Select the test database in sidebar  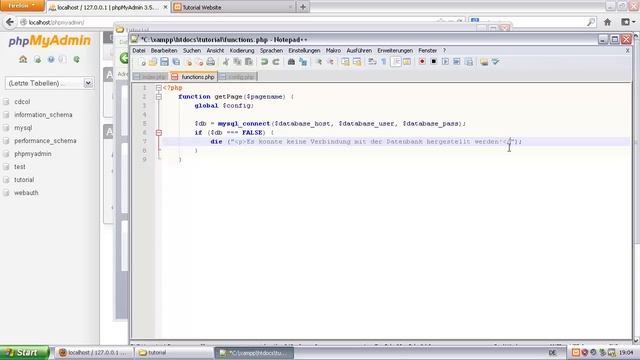(20, 167)
